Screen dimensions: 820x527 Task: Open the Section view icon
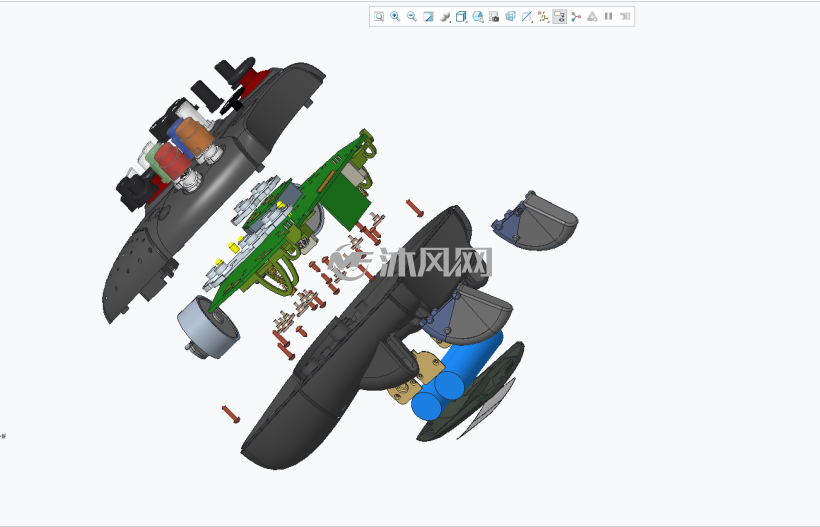[527, 17]
